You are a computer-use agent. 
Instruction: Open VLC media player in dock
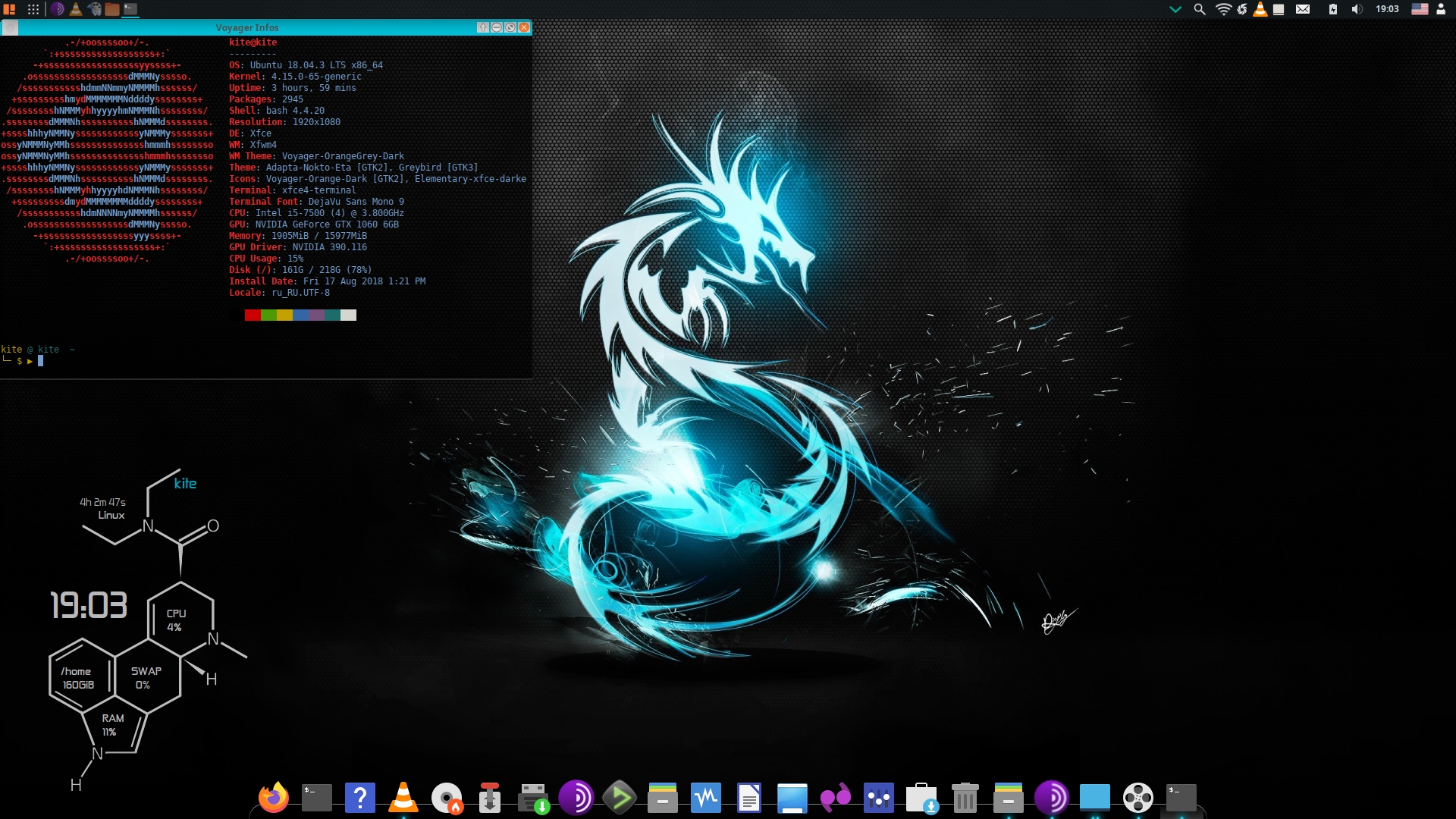pos(403,798)
